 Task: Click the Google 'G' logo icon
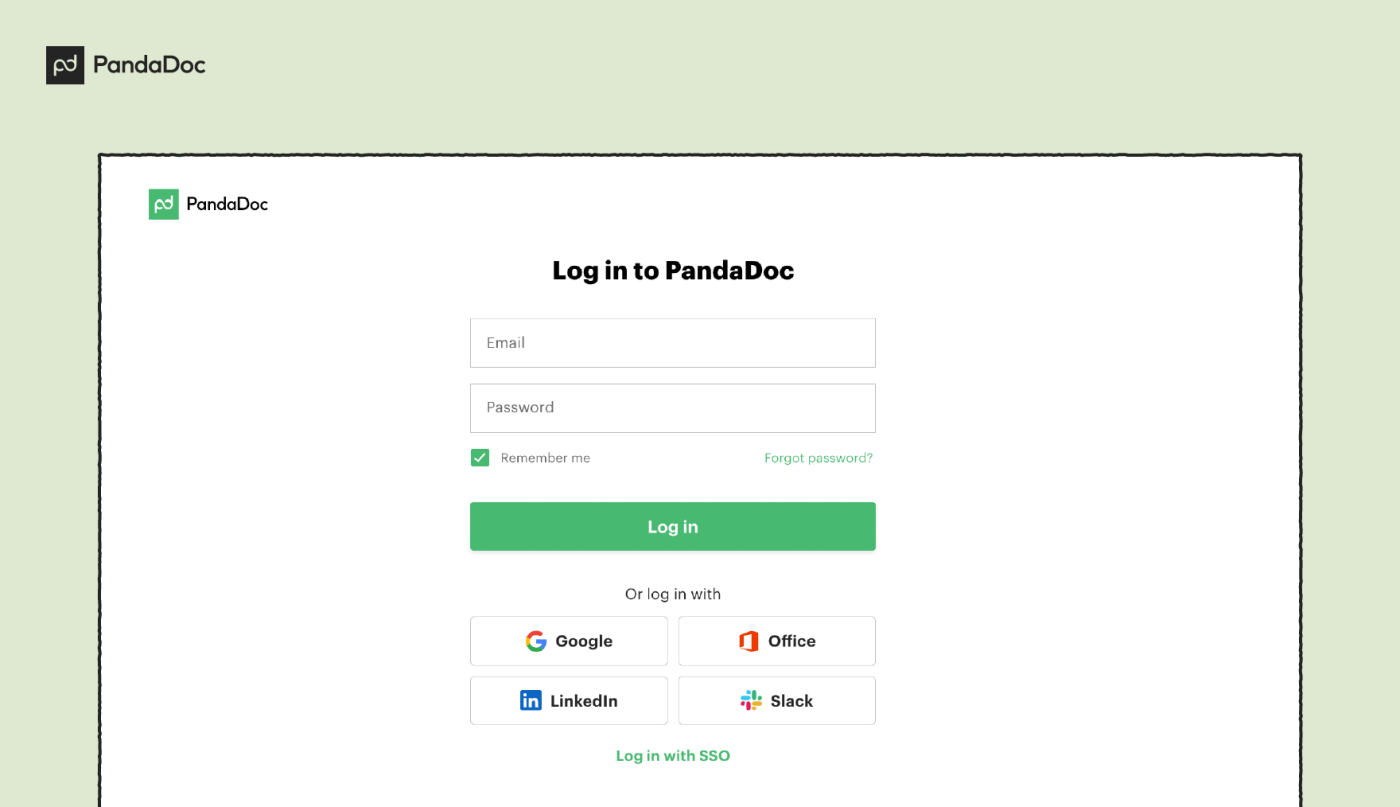(536, 641)
